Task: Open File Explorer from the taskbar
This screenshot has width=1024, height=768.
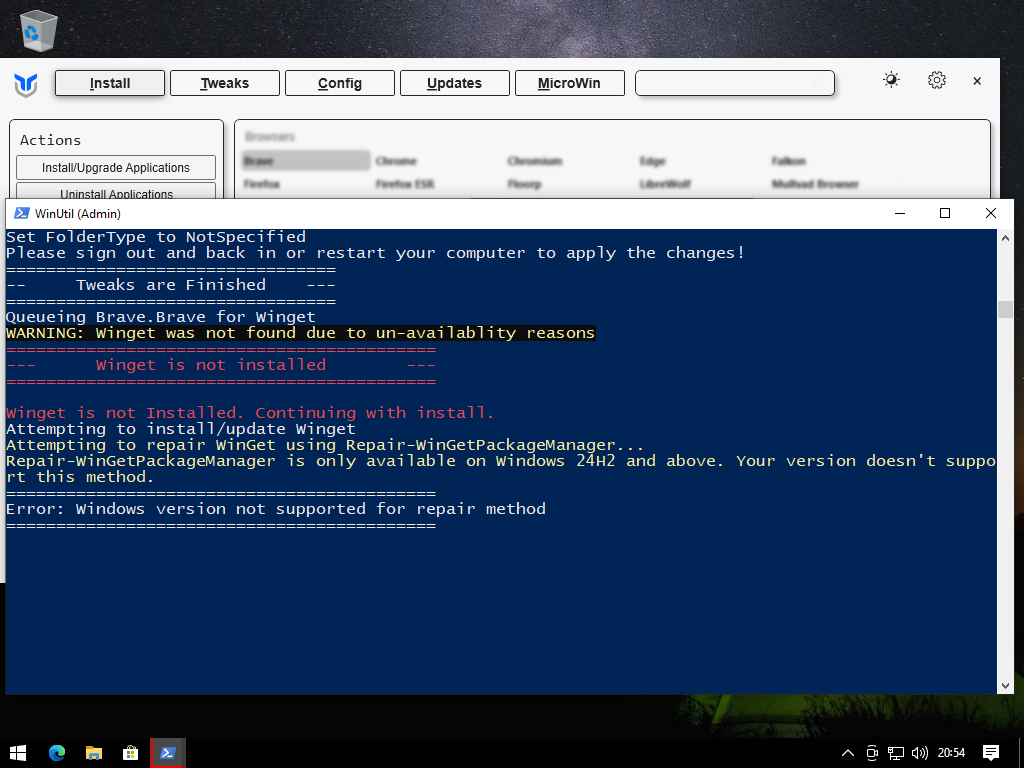Action: tap(94, 753)
